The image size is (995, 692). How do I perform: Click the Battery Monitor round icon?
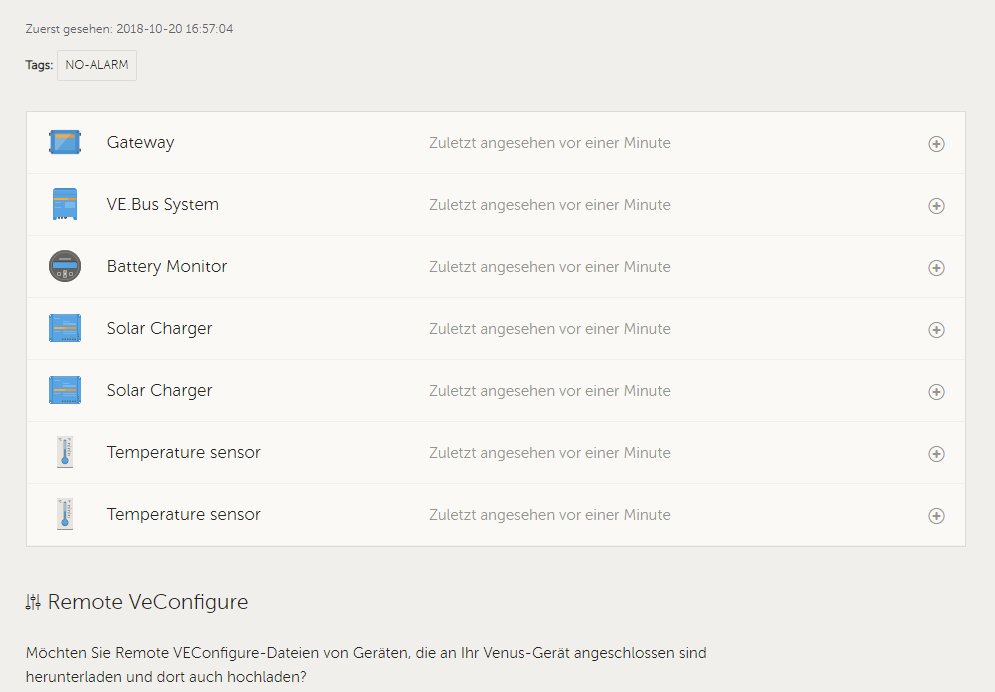65,266
